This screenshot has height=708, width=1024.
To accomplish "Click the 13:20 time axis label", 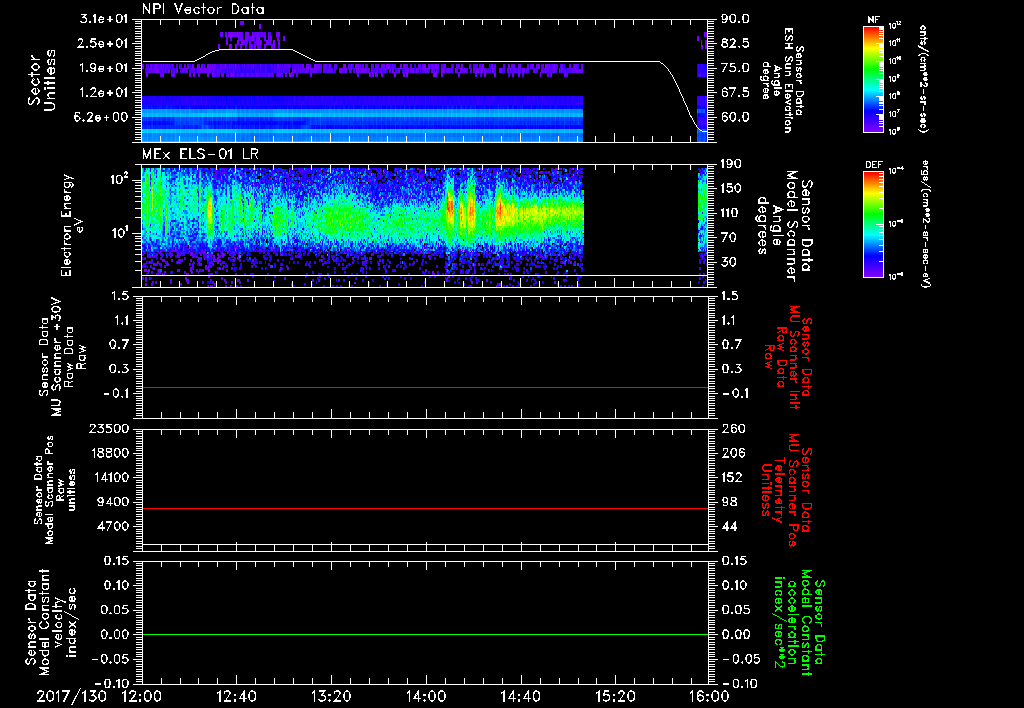I will click(x=331, y=695).
